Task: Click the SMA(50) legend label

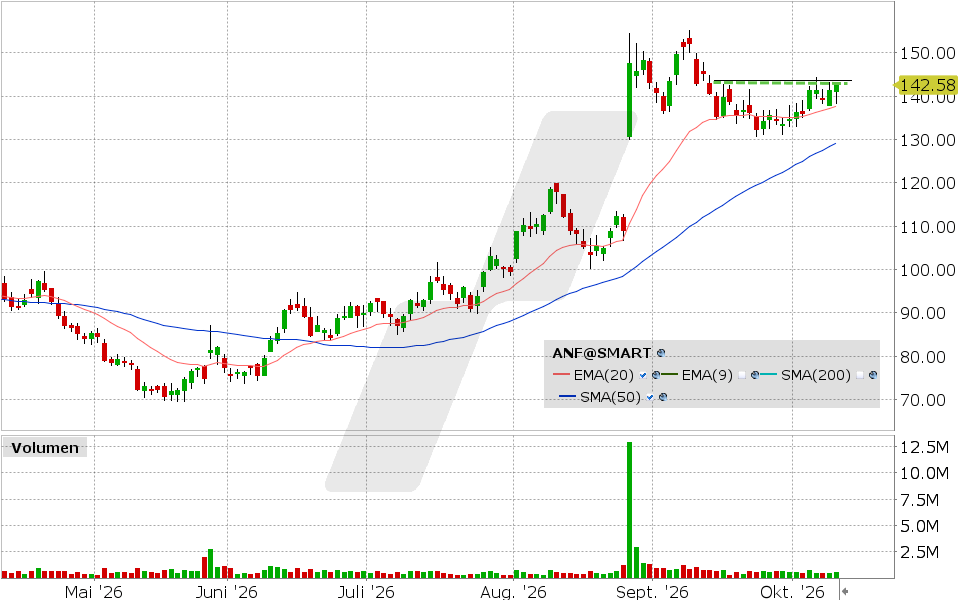Action: [610, 397]
